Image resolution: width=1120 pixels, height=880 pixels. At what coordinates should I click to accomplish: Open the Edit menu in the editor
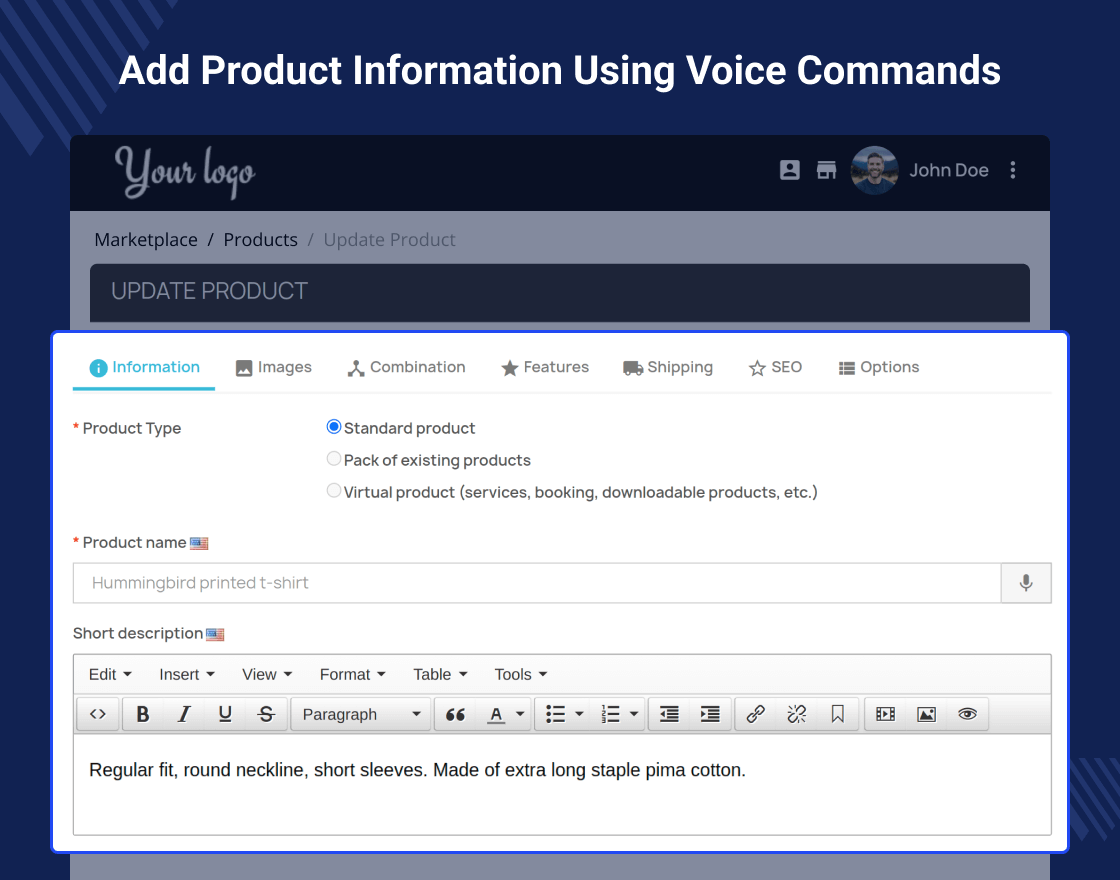pyautogui.click(x=110, y=674)
